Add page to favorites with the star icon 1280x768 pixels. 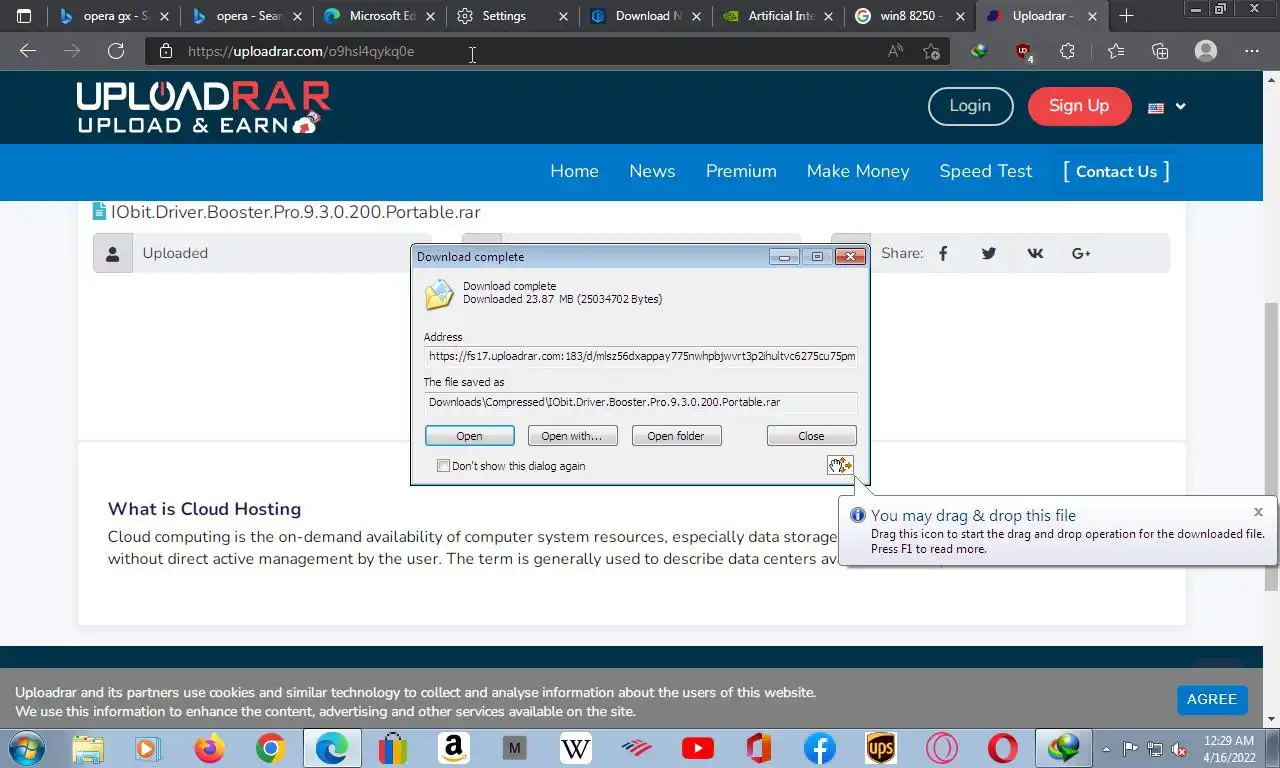click(x=931, y=51)
